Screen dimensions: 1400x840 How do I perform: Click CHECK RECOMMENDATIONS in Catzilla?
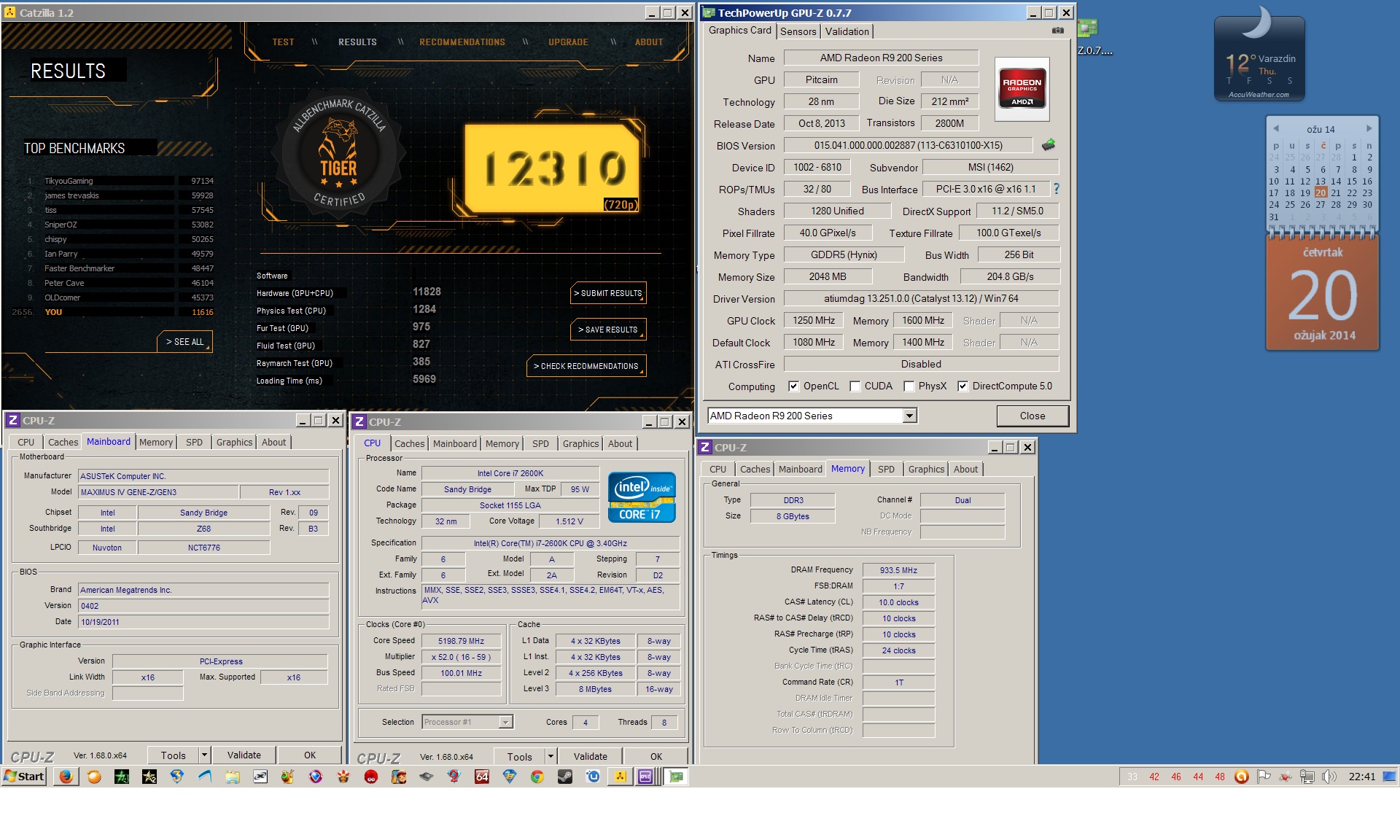586,366
